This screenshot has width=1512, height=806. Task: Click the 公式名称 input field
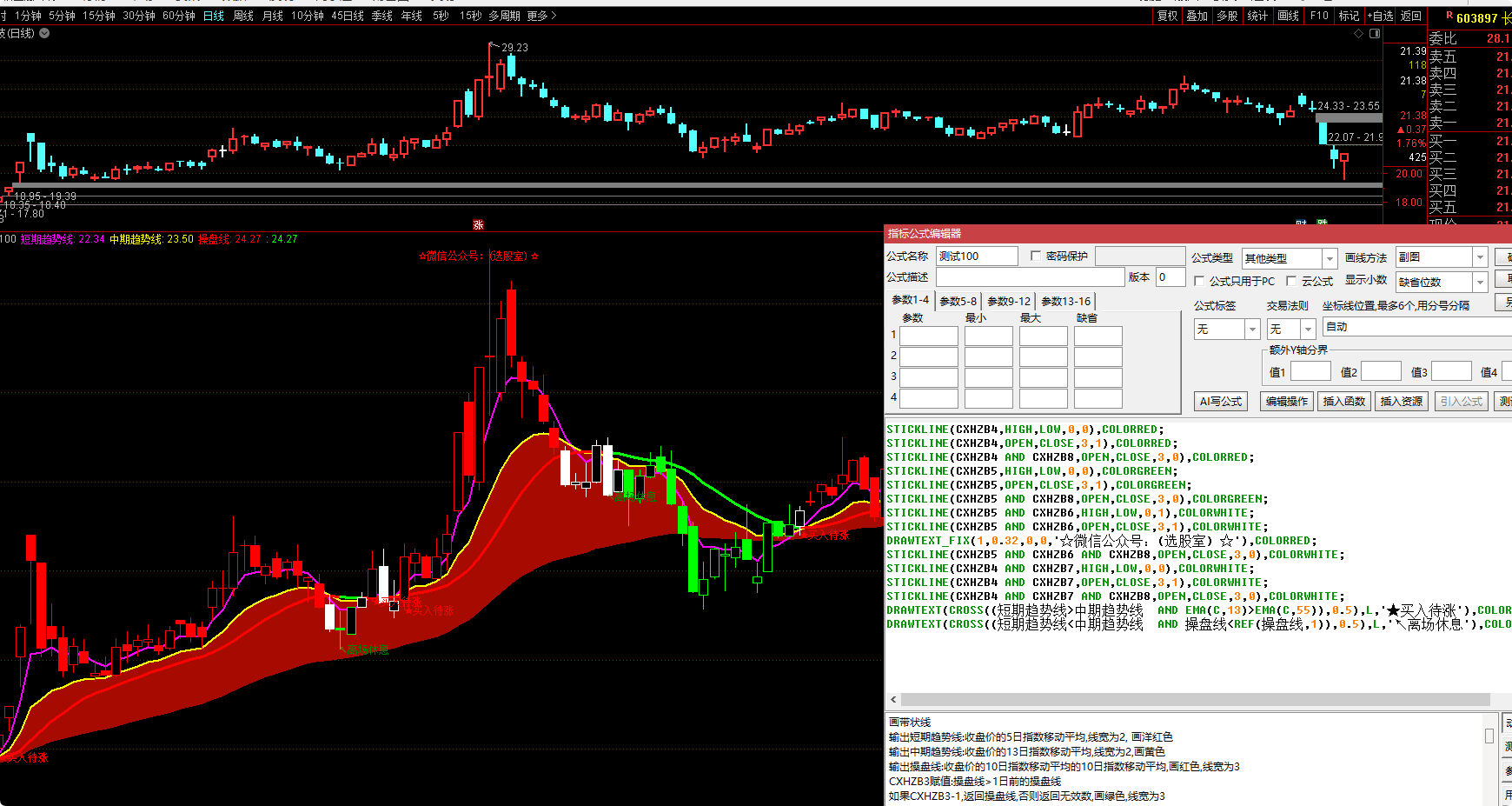pyautogui.click(x=977, y=256)
